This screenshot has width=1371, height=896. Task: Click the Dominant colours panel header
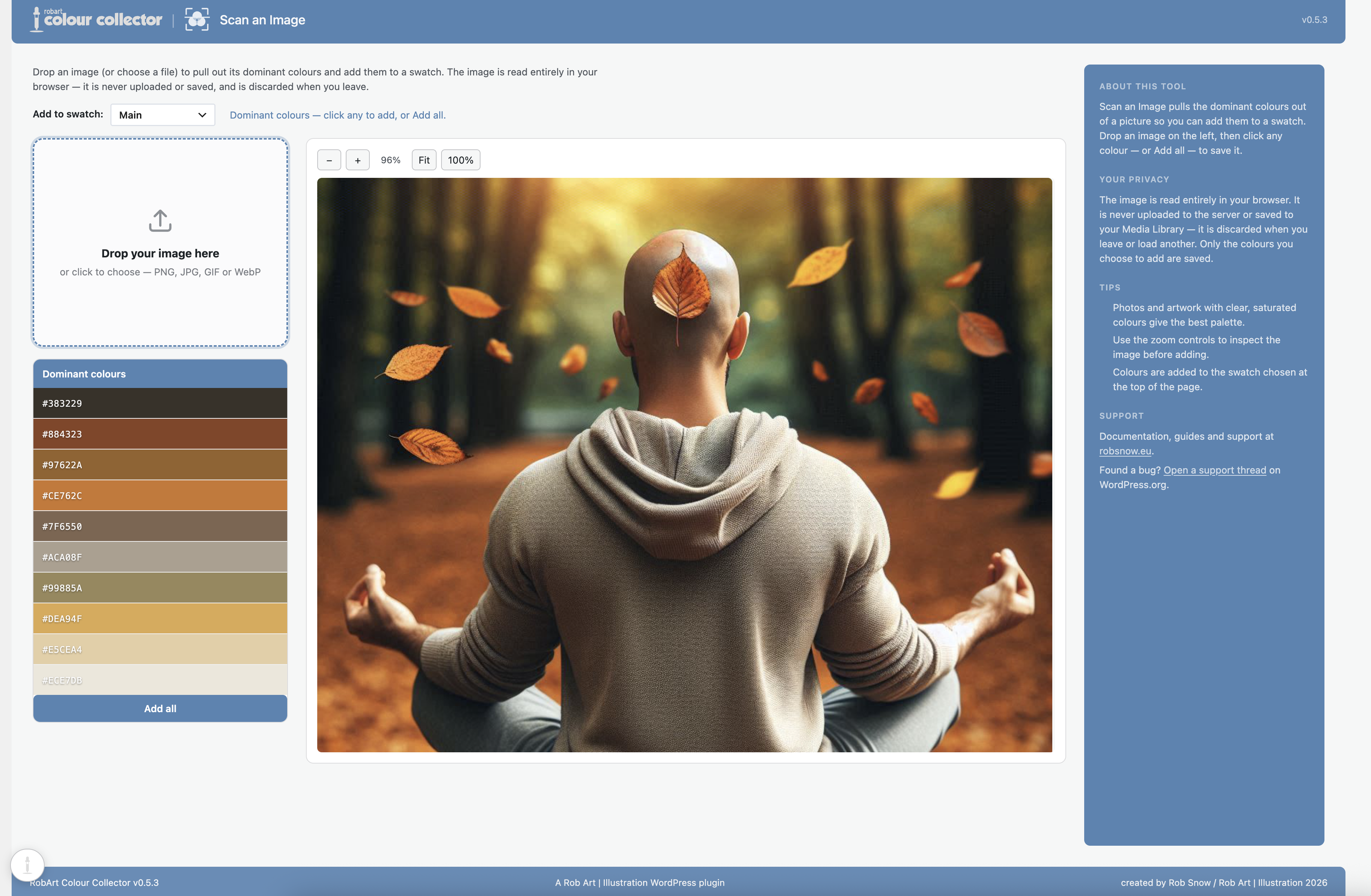(x=160, y=374)
